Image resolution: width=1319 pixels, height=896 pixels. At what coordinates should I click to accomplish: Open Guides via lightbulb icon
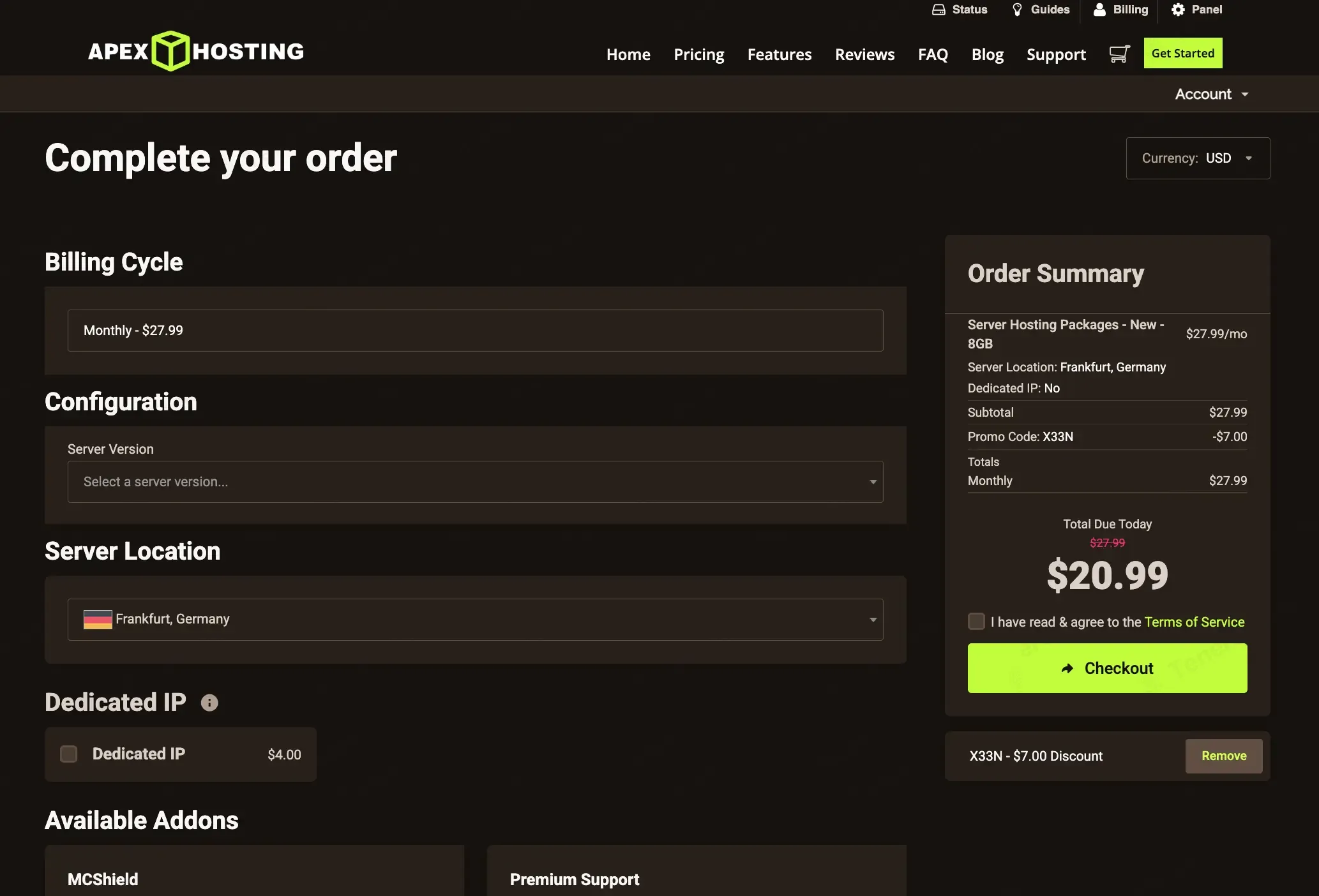1017,10
